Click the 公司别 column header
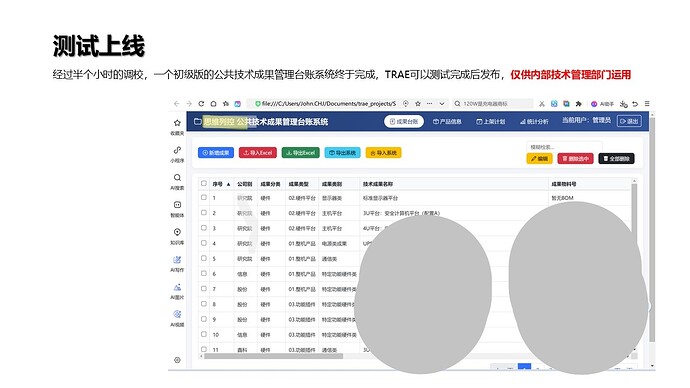Screen dimensions: 690x388 (245, 184)
